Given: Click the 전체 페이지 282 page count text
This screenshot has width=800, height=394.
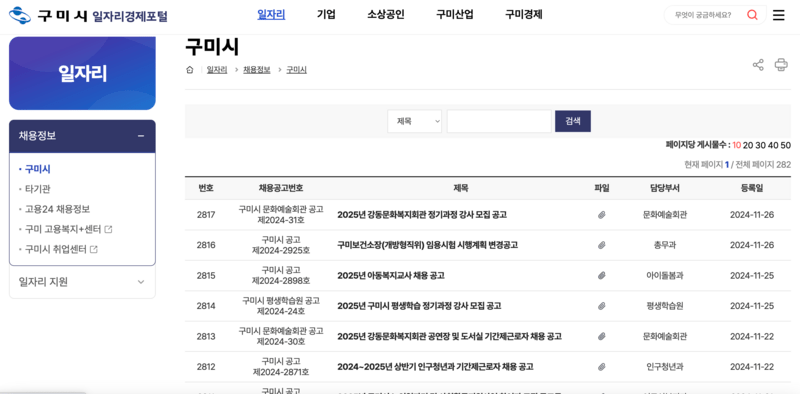Looking at the screenshot, I should tap(763, 165).
